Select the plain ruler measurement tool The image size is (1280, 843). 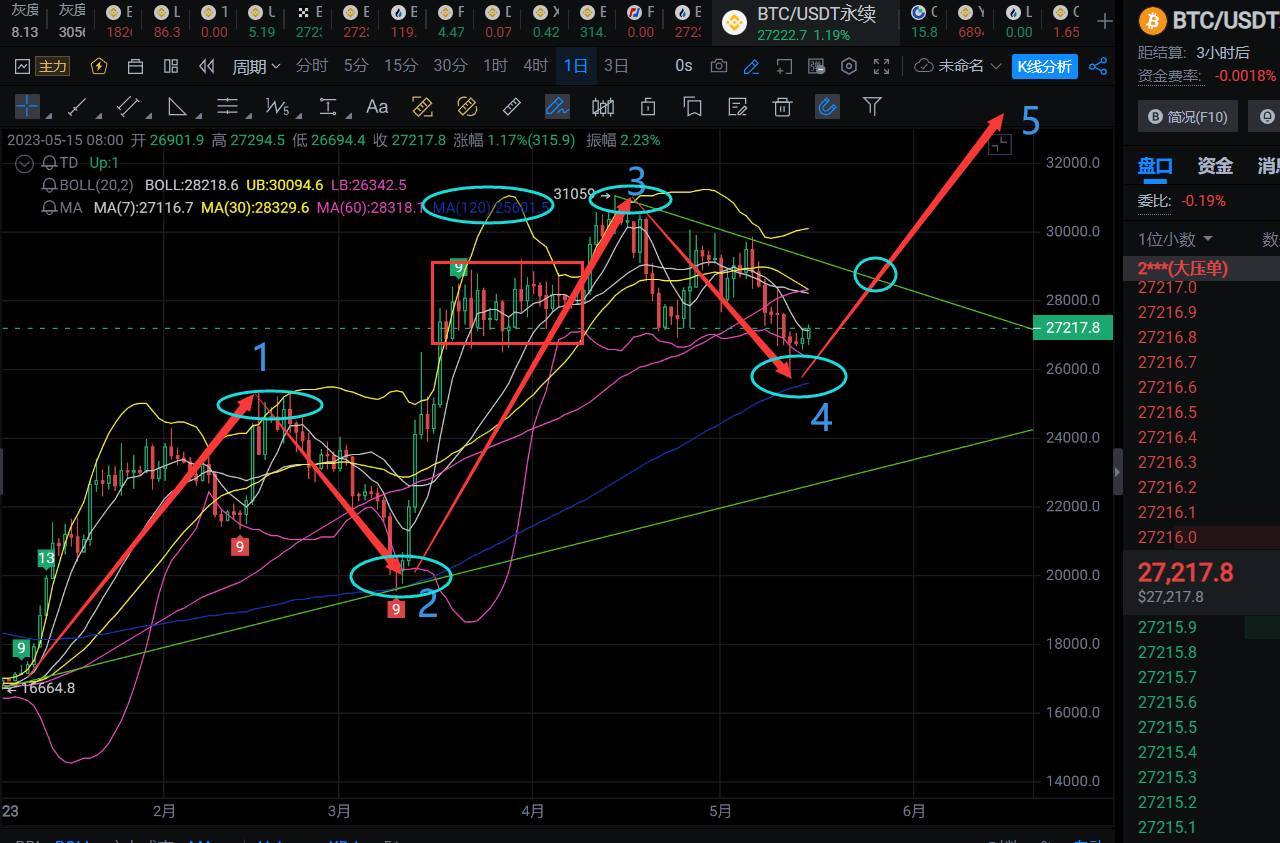pos(511,106)
